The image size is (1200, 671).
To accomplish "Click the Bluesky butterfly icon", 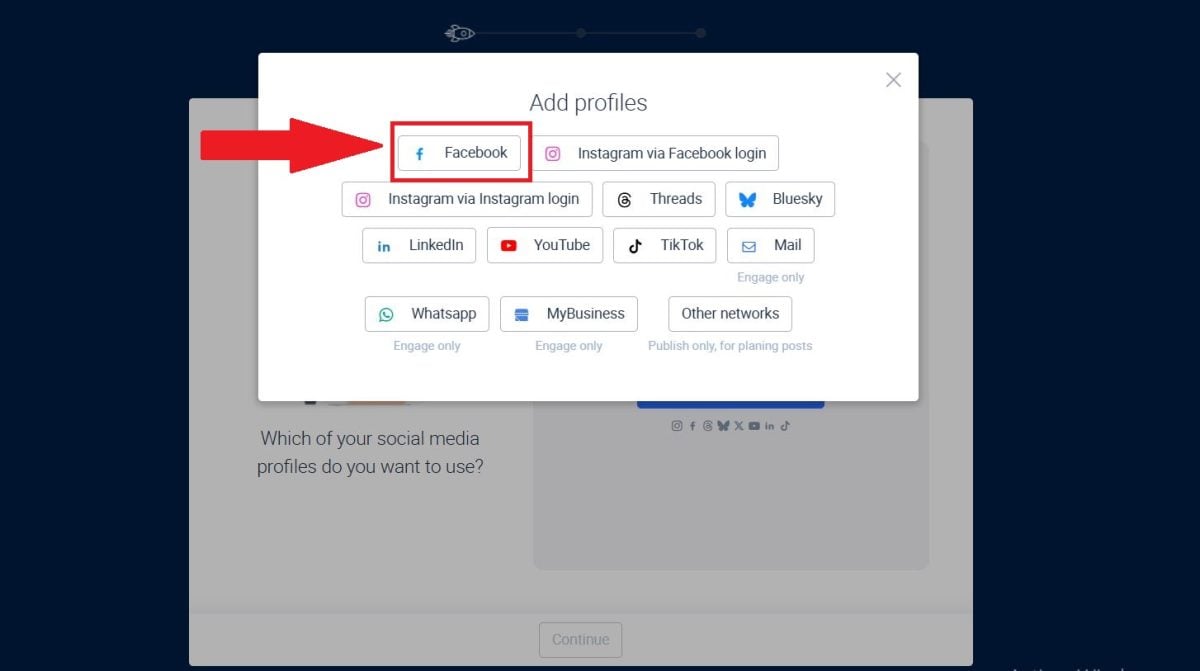I will point(747,200).
